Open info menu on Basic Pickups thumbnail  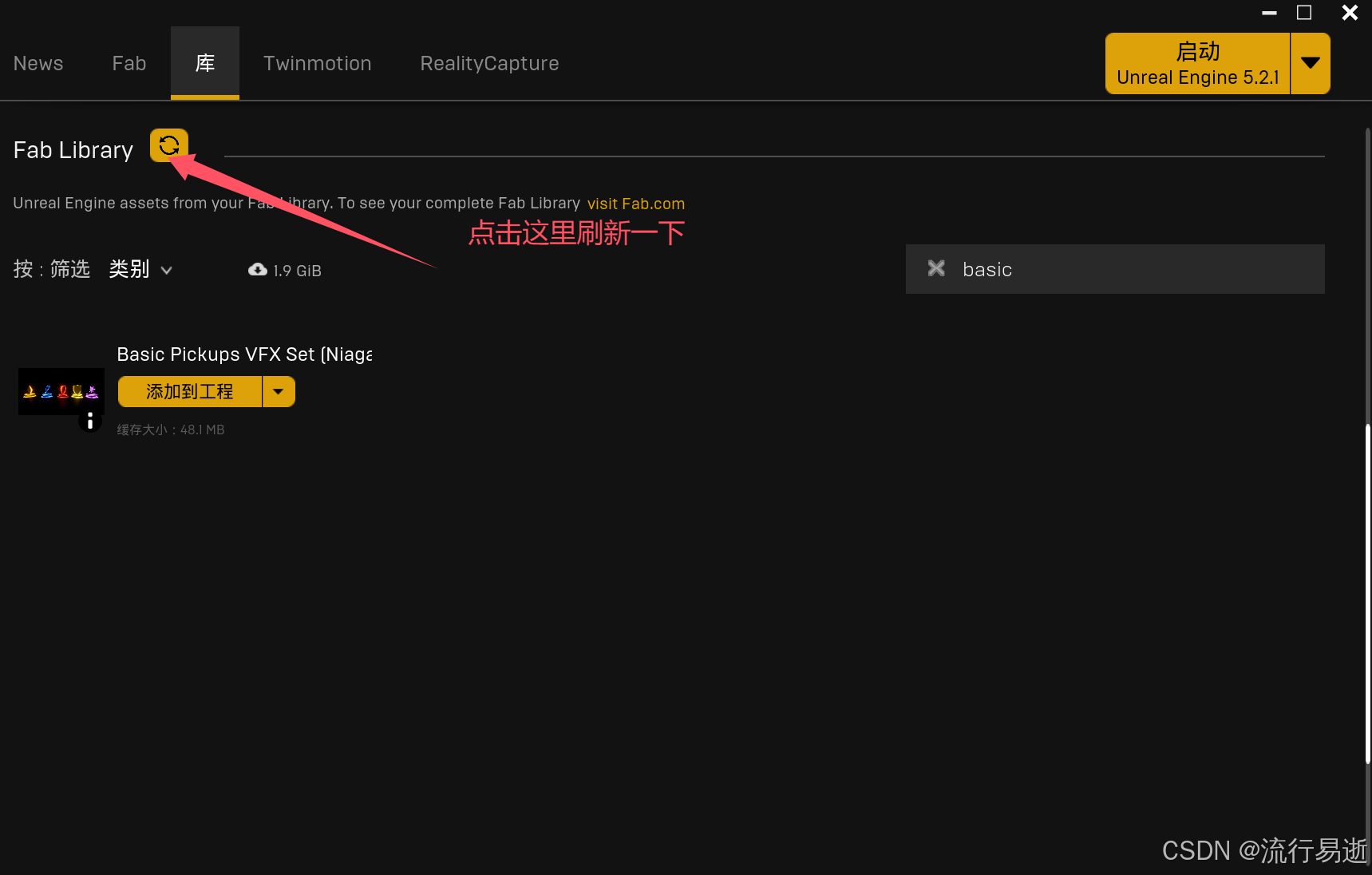tap(90, 421)
